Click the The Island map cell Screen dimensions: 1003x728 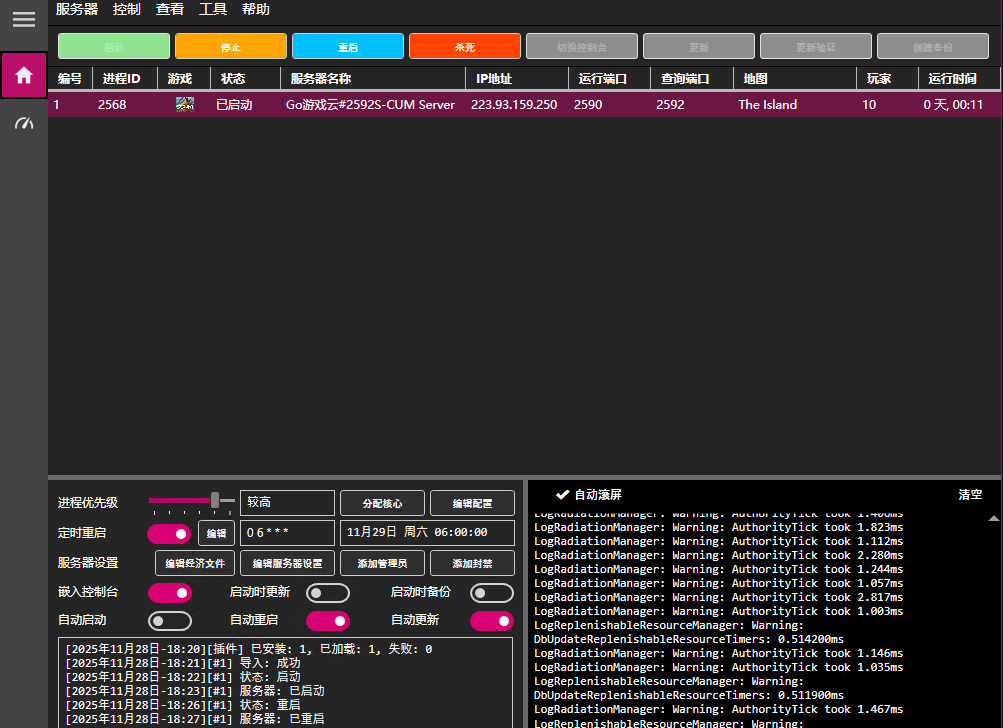coord(768,105)
